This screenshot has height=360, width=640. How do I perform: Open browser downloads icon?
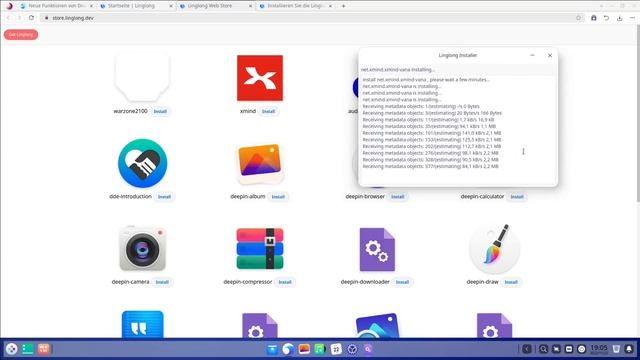[620, 18]
